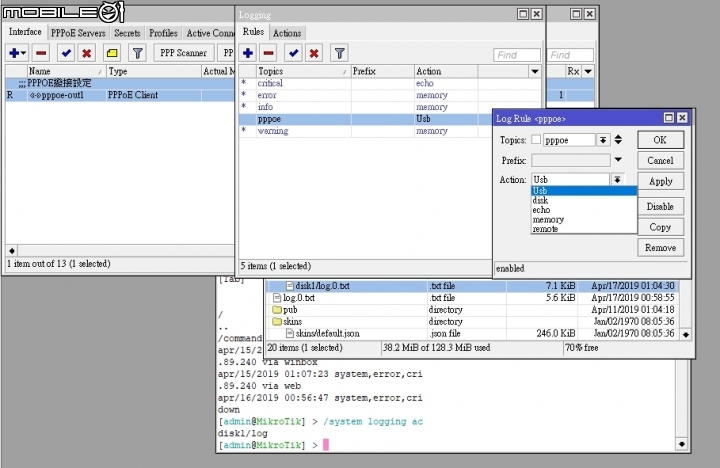The image size is (720, 468).
Task: Click horizontal scroll left arrow in PPP window
Action: coord(12,251)
